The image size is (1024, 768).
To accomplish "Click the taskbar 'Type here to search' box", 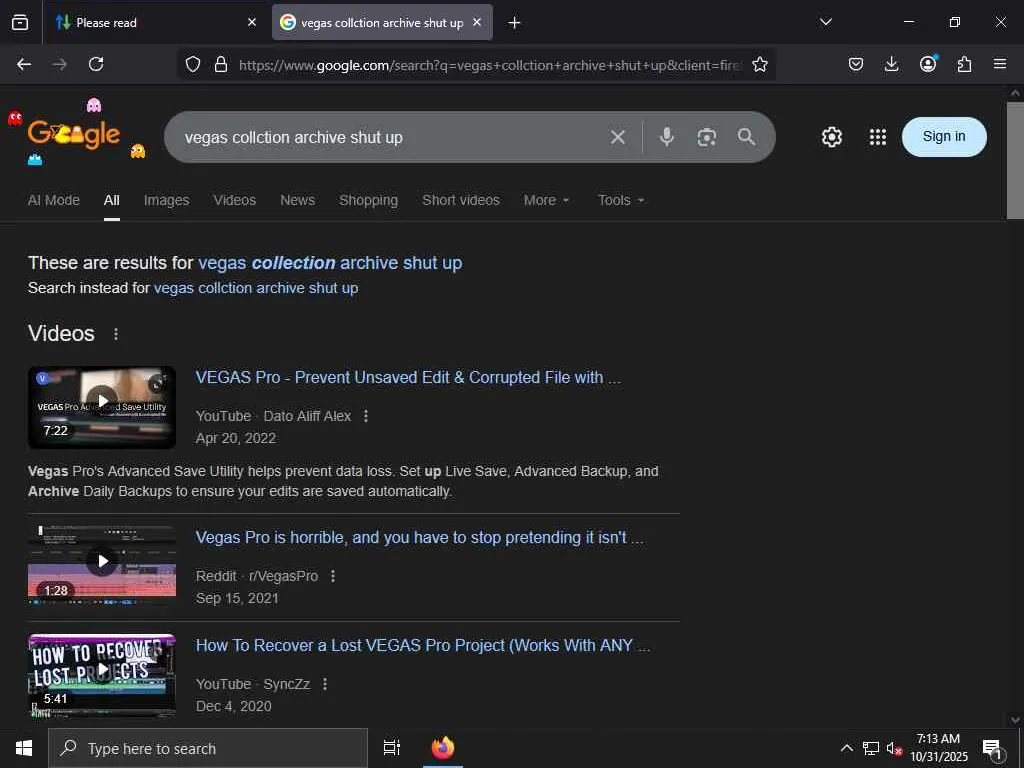I will tap(208, 748).
